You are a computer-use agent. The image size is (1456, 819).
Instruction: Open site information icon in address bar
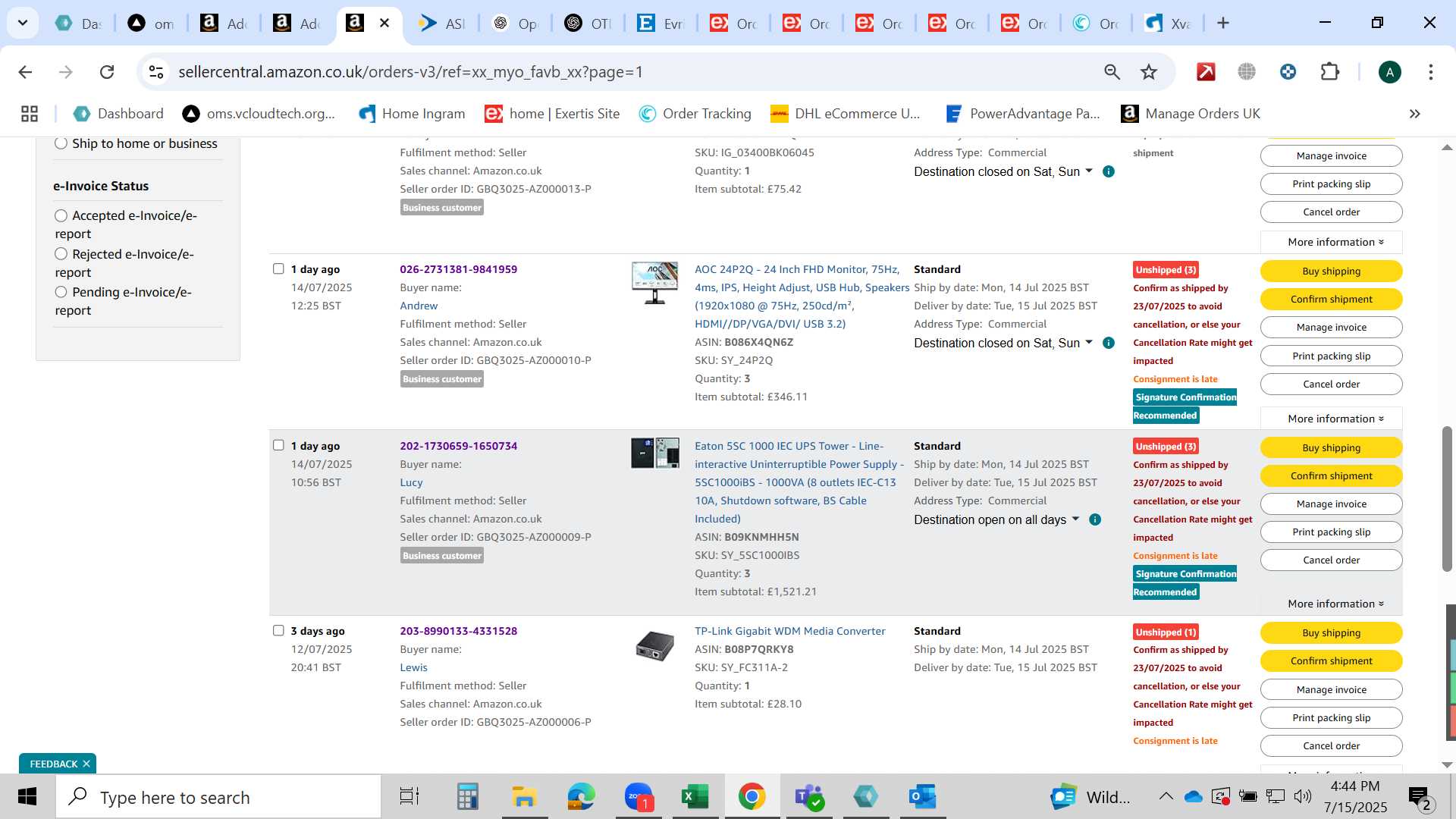pyautogui.click(x=156, y=72)
